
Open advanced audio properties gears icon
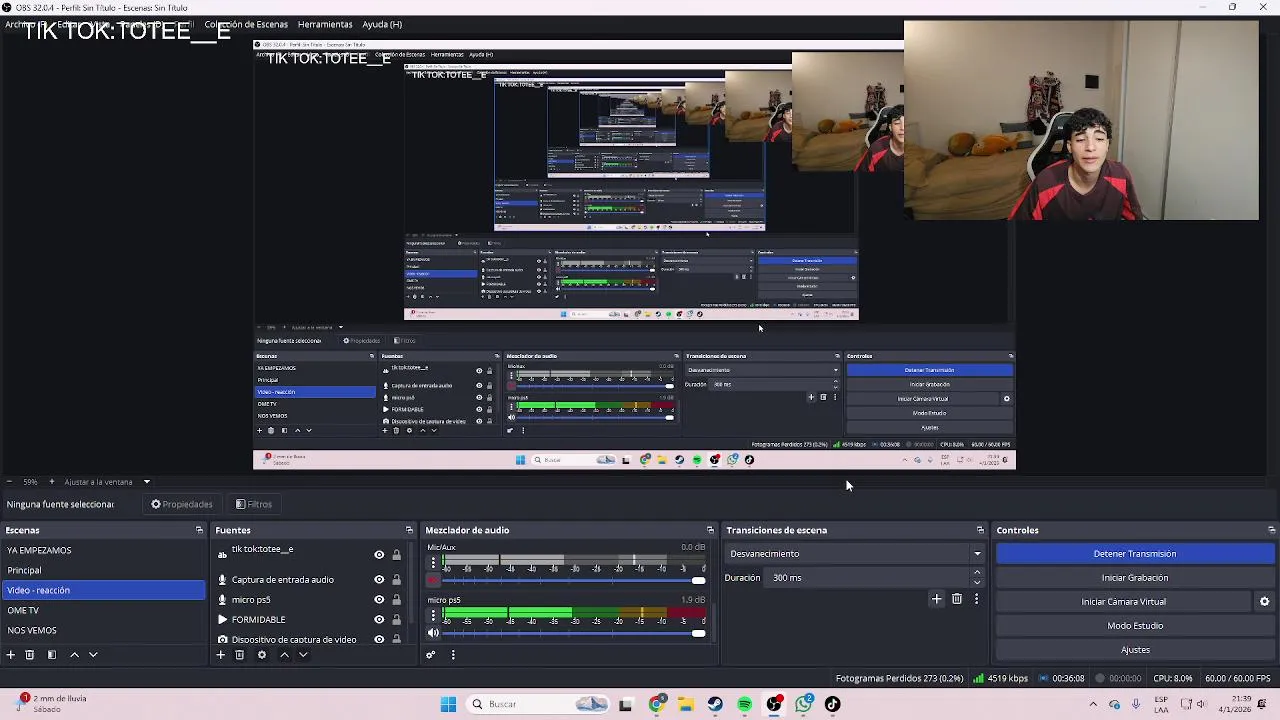click(431, 655)
